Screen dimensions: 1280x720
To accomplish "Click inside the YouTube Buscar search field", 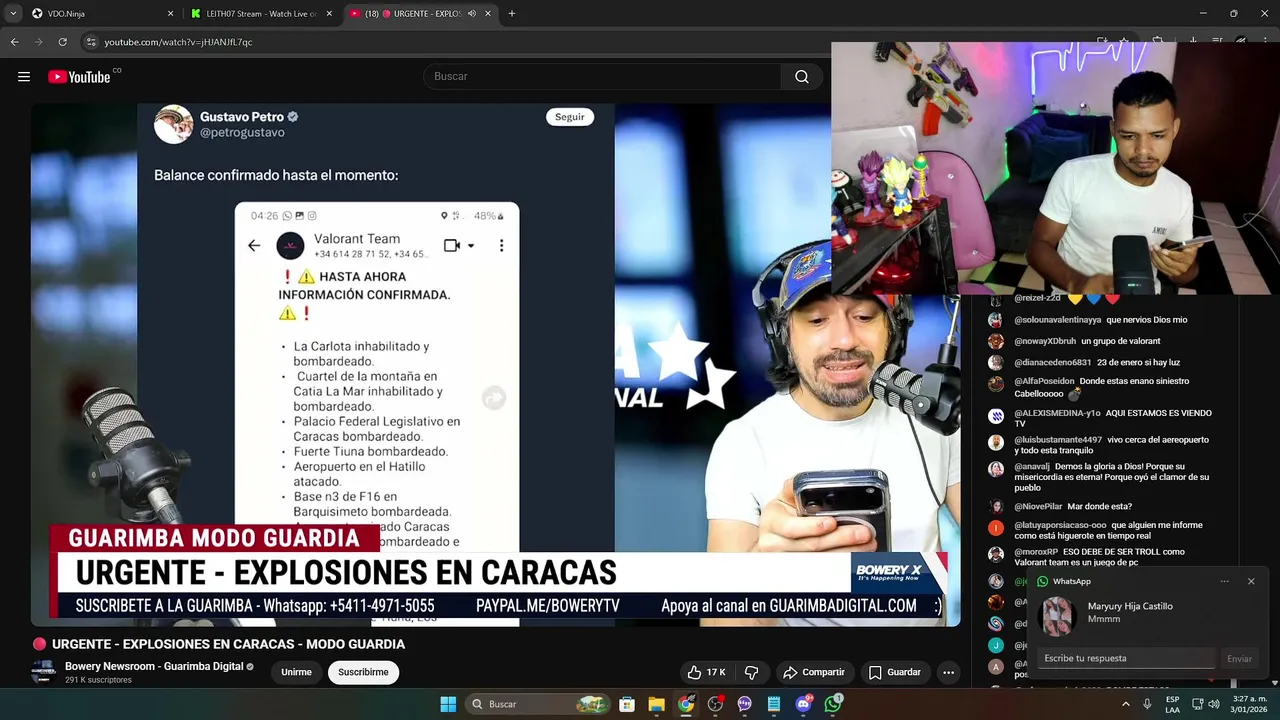I will point(602,77).
